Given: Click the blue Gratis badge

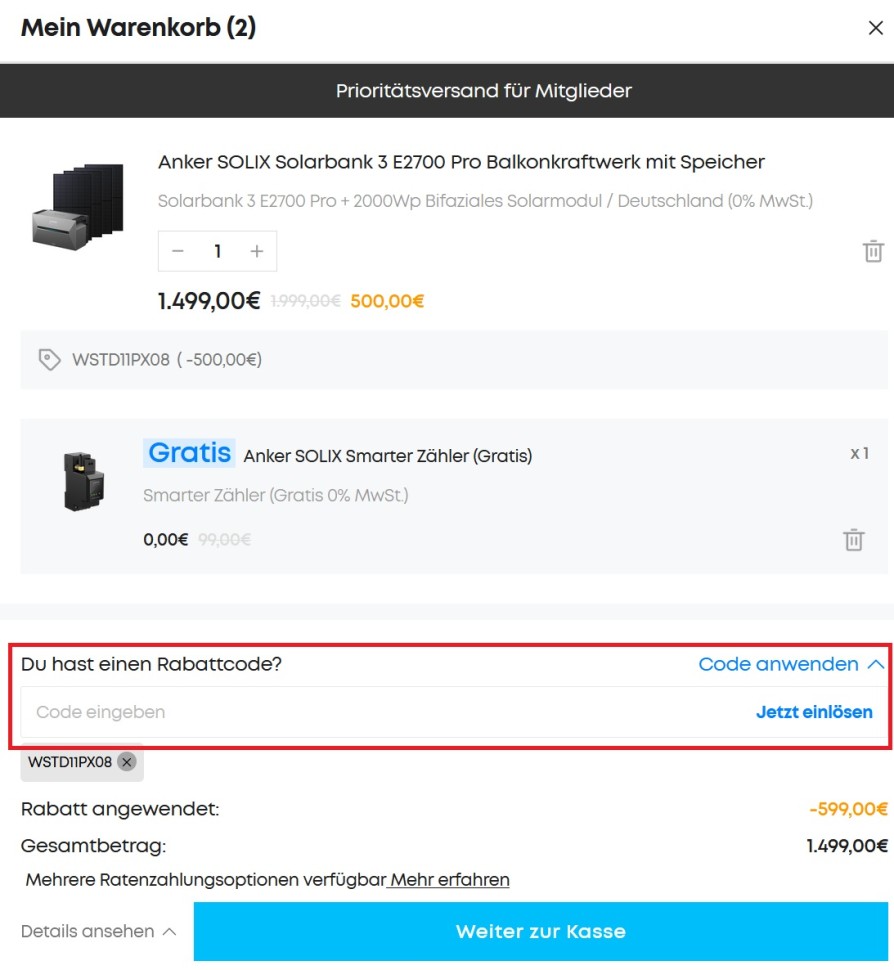Looking at the screenshot, I should pyautogui.click(x=189, y=453).
